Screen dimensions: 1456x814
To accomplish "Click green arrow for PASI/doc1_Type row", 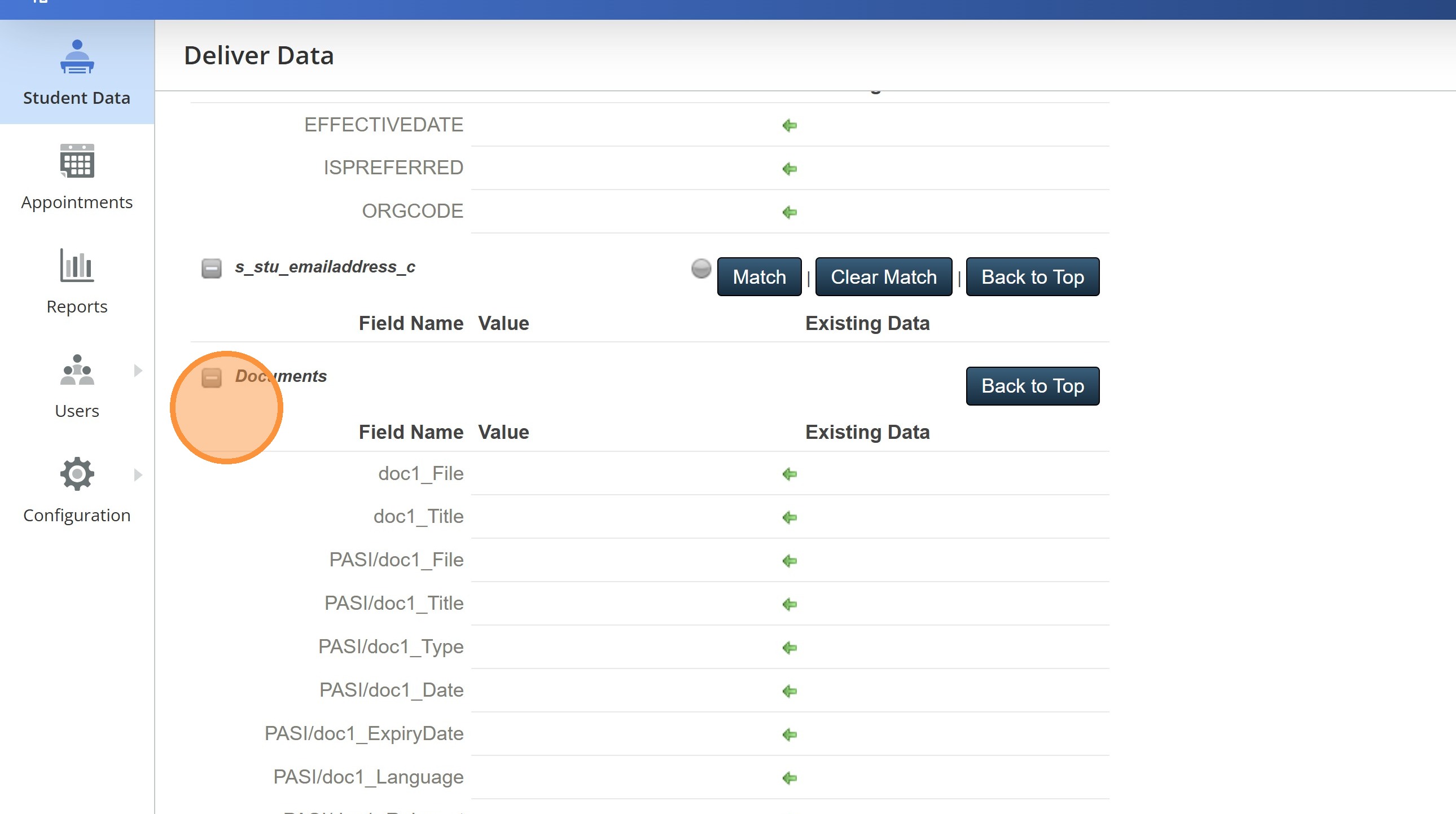I will pos(790,648).
